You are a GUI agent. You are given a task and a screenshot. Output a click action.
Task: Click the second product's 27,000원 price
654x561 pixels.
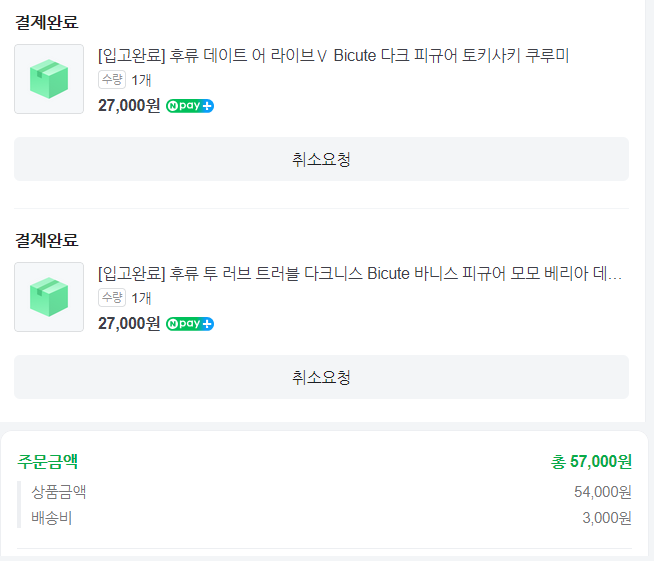(x=129, y=324)
